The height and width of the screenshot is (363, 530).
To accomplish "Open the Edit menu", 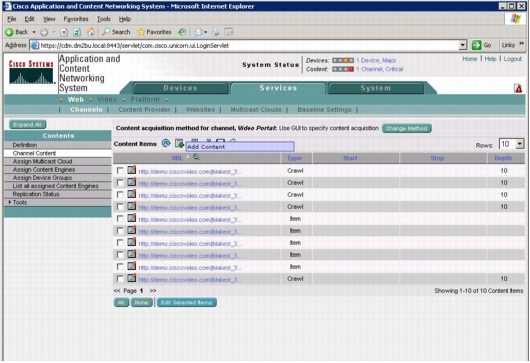I will click(29, 19).
